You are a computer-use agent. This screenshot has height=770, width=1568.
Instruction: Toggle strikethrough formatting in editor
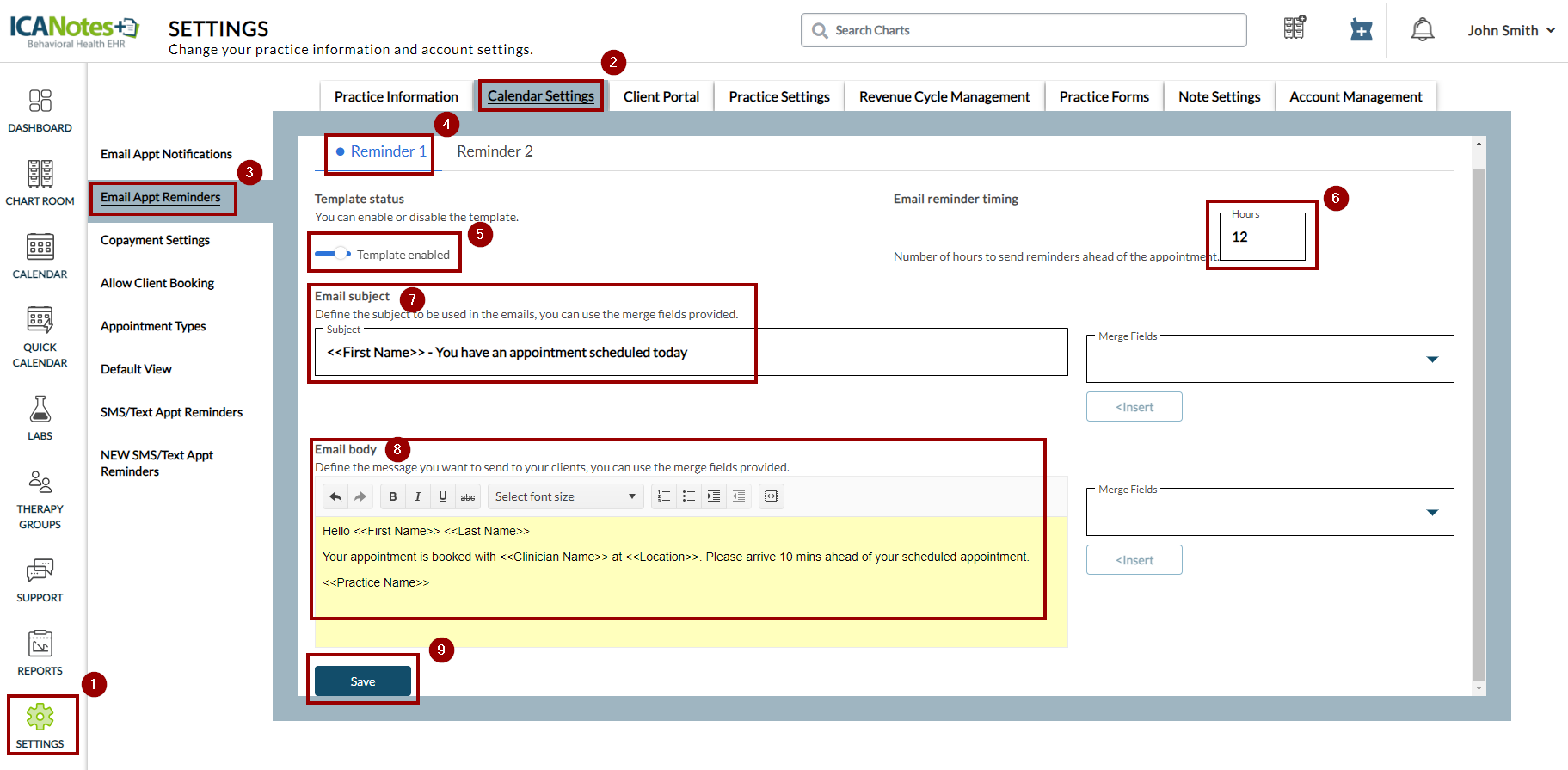pos(468,496)
